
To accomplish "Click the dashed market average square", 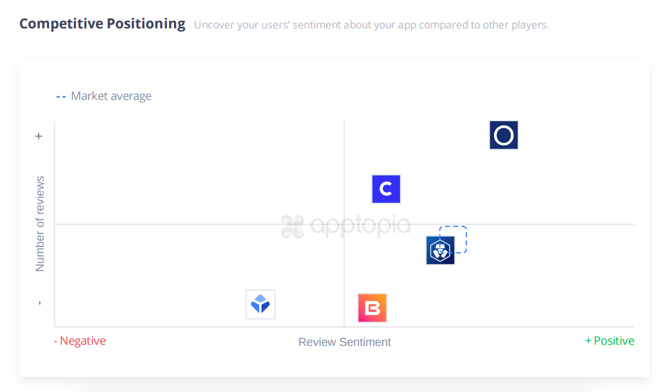I will coord(453,239).
